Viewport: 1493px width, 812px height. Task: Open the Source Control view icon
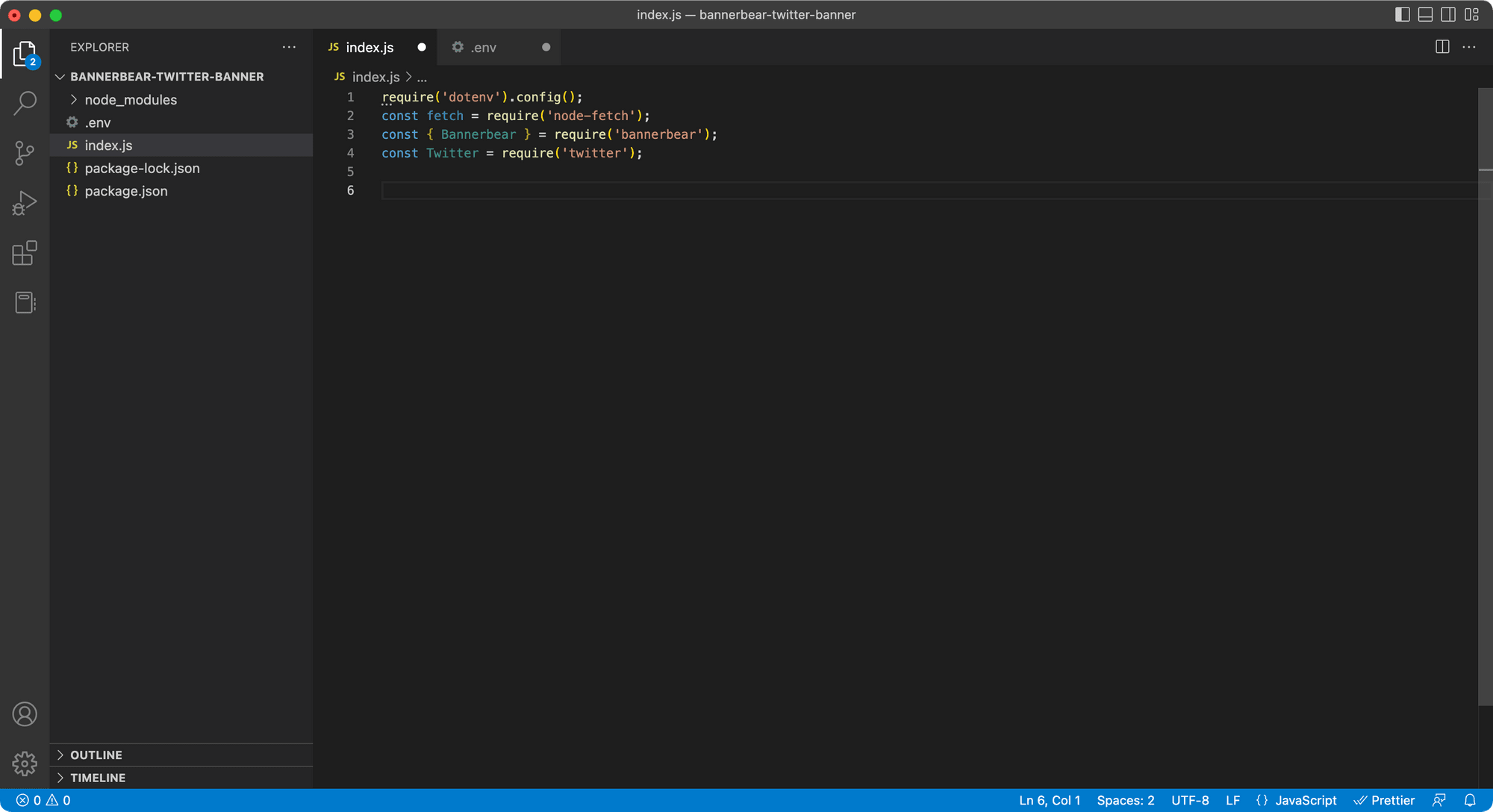click(25, 153)
